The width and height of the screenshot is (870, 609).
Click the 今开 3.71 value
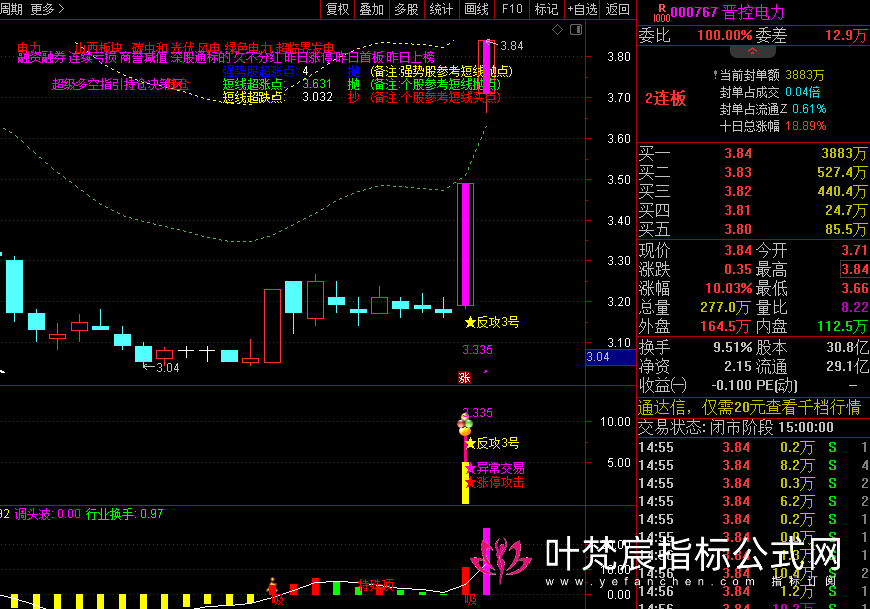click(x=854, y=250)
